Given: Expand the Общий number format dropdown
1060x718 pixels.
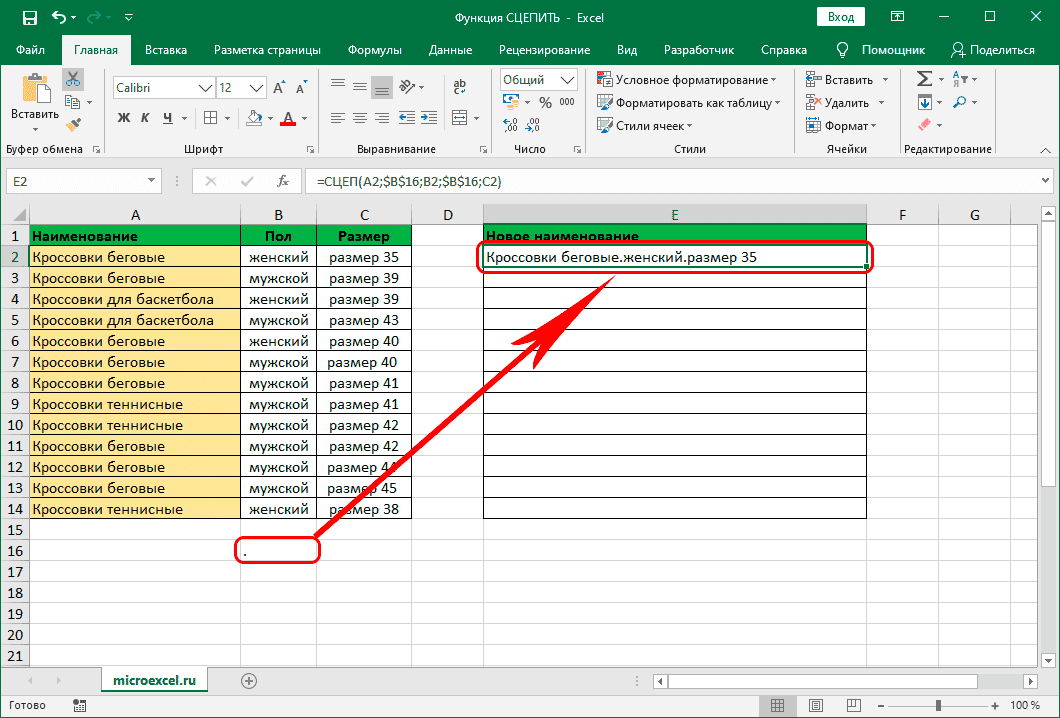Looking at the screenshot, I should coord(567,80).
